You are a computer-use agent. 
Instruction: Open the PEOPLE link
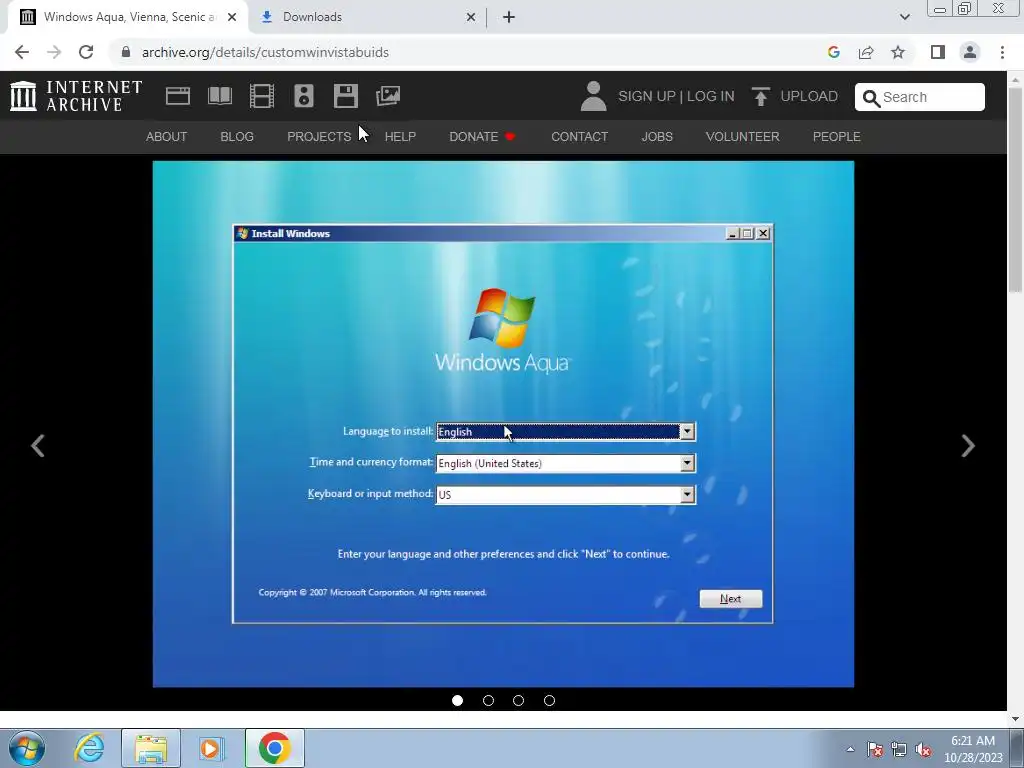[837, 136]
